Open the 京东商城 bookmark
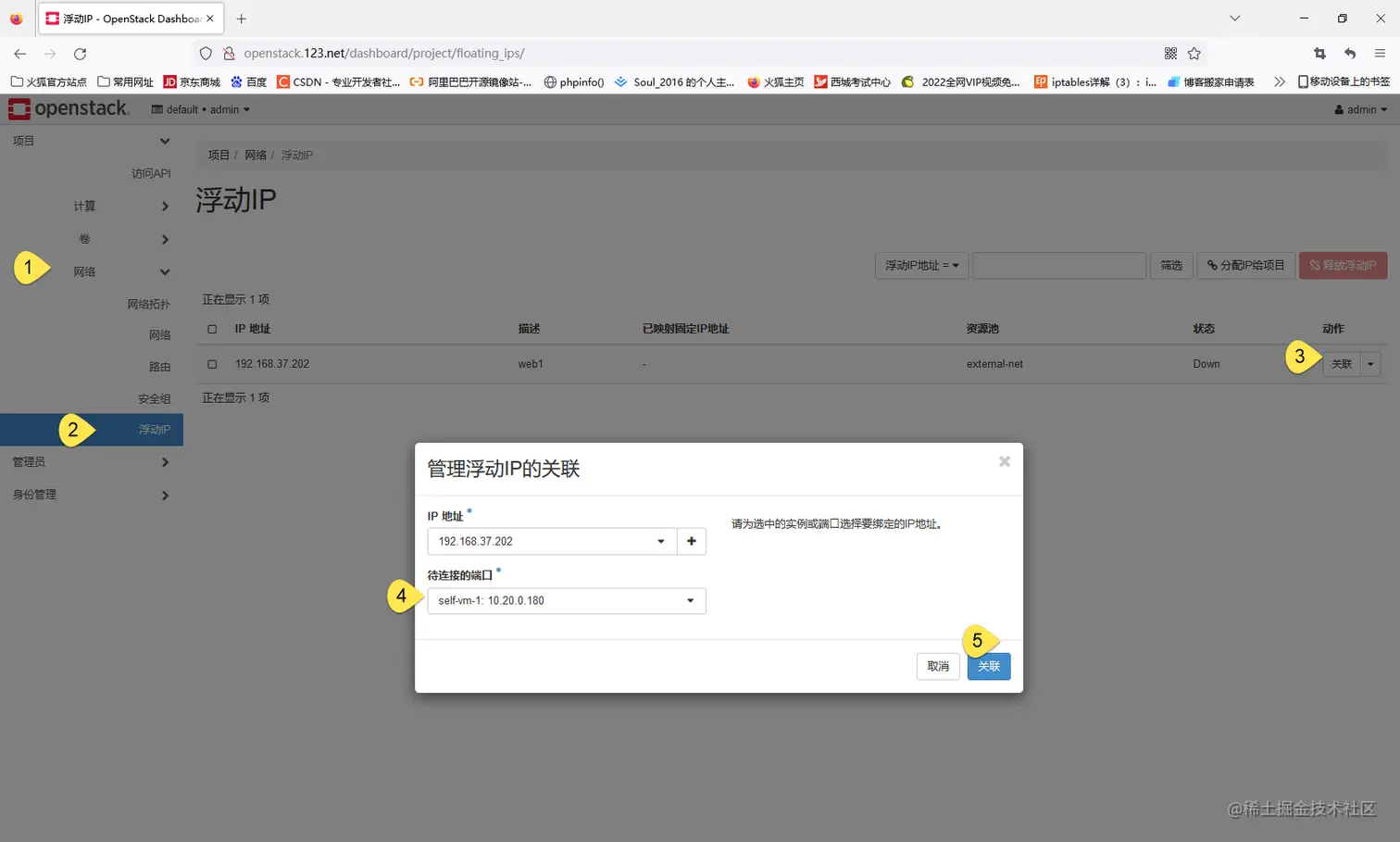The width and height of the screenshot is (1400, 842). [x=192, y=82]
